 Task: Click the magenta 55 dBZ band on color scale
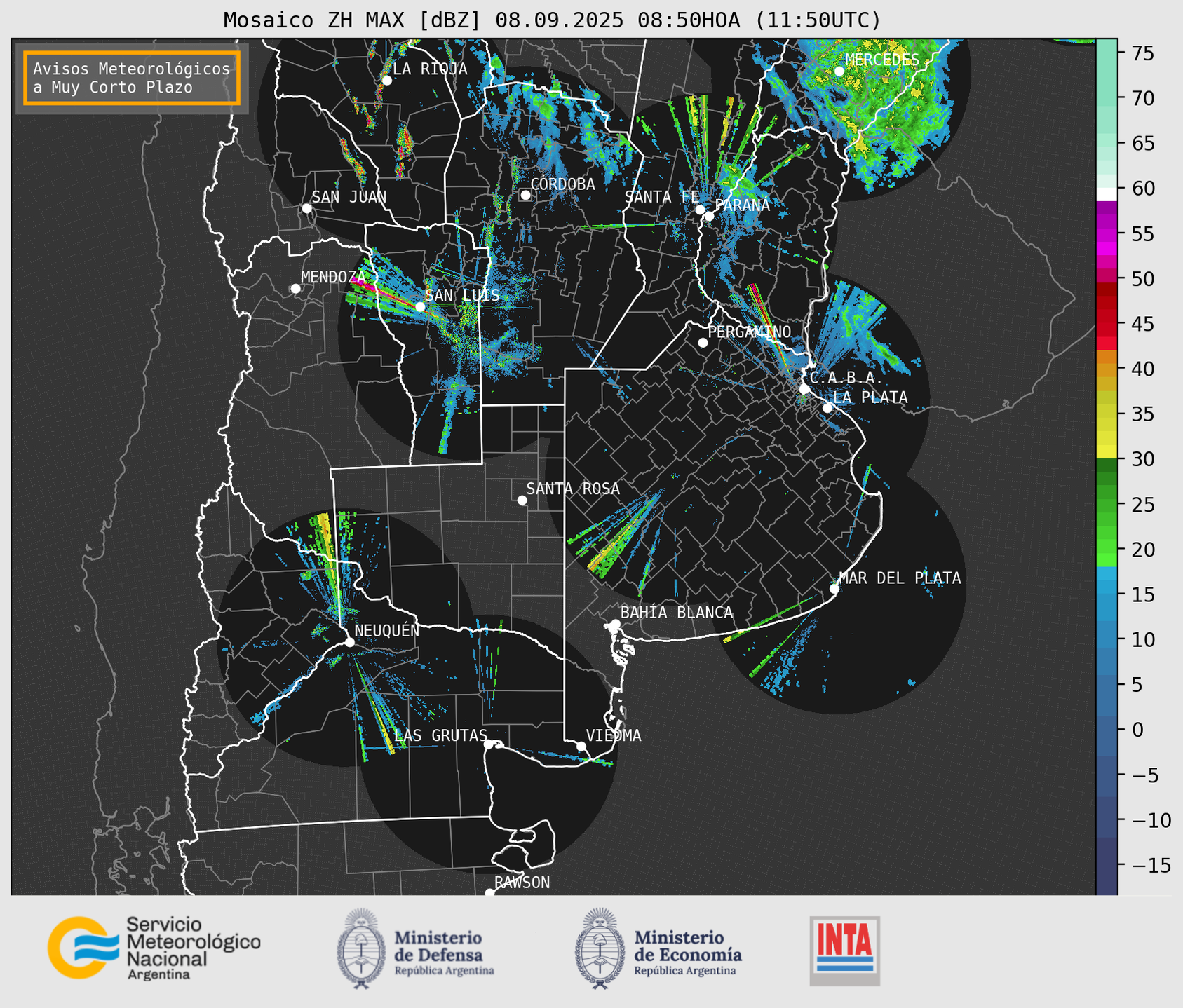1107,235
